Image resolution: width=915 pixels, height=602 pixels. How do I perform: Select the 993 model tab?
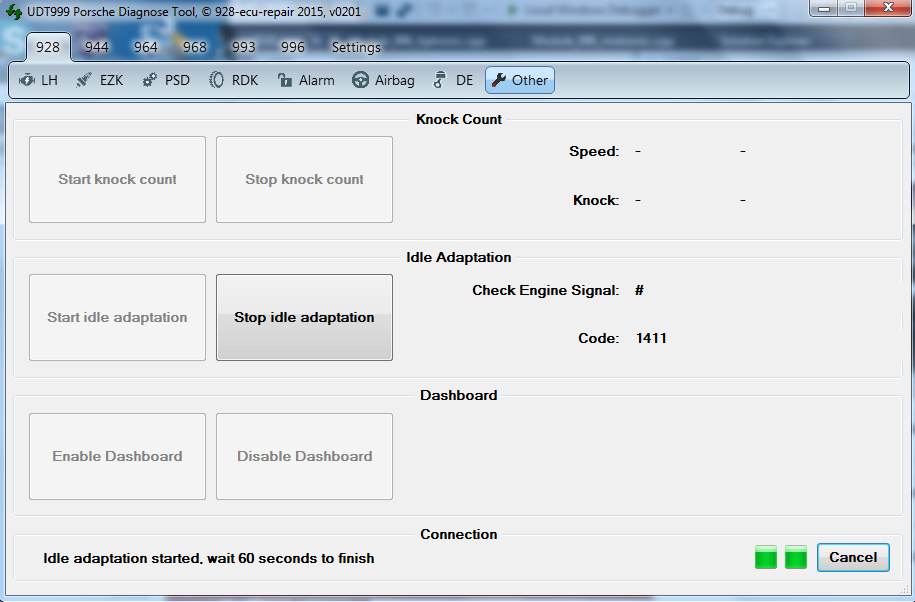click(244, 47)
